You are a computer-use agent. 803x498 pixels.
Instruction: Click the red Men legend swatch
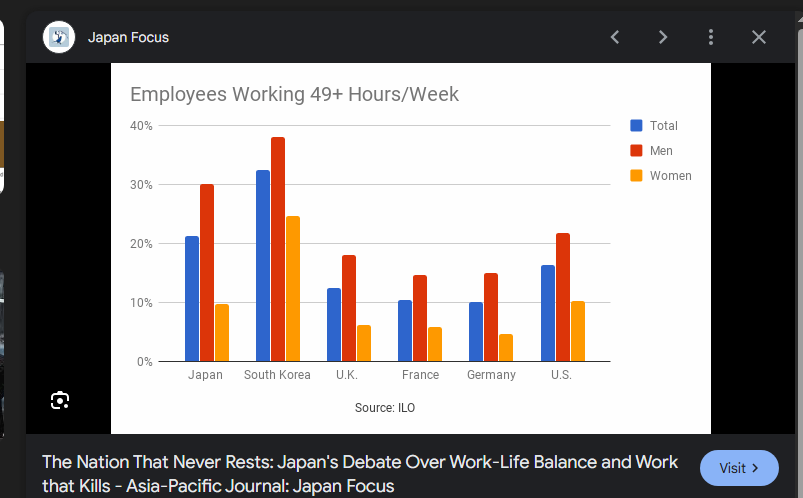point(636,151)
